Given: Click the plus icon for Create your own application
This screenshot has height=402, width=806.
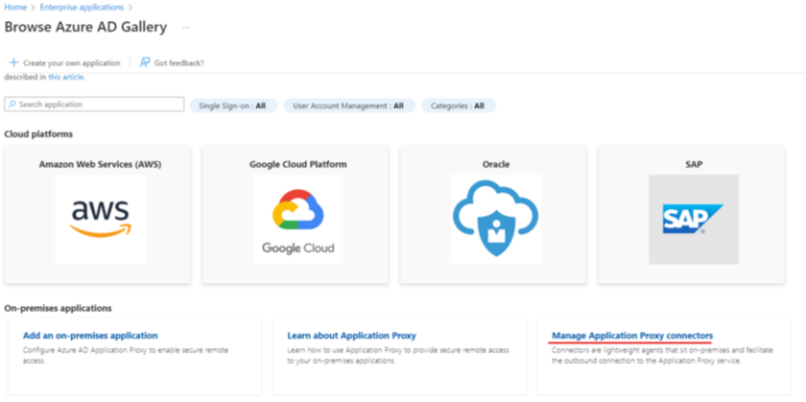Looking at the screenshot, I should [14, 63].
